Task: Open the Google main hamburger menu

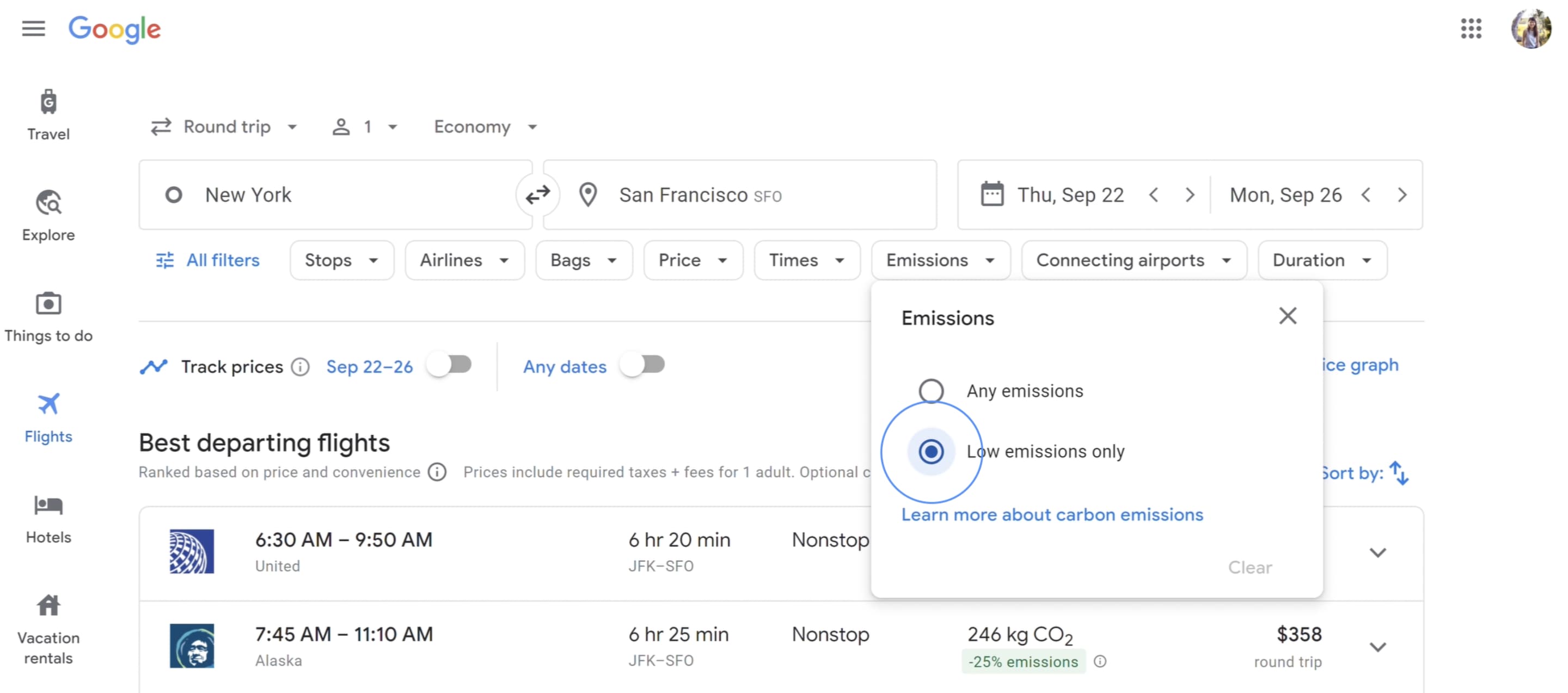Action: point(33,29)
